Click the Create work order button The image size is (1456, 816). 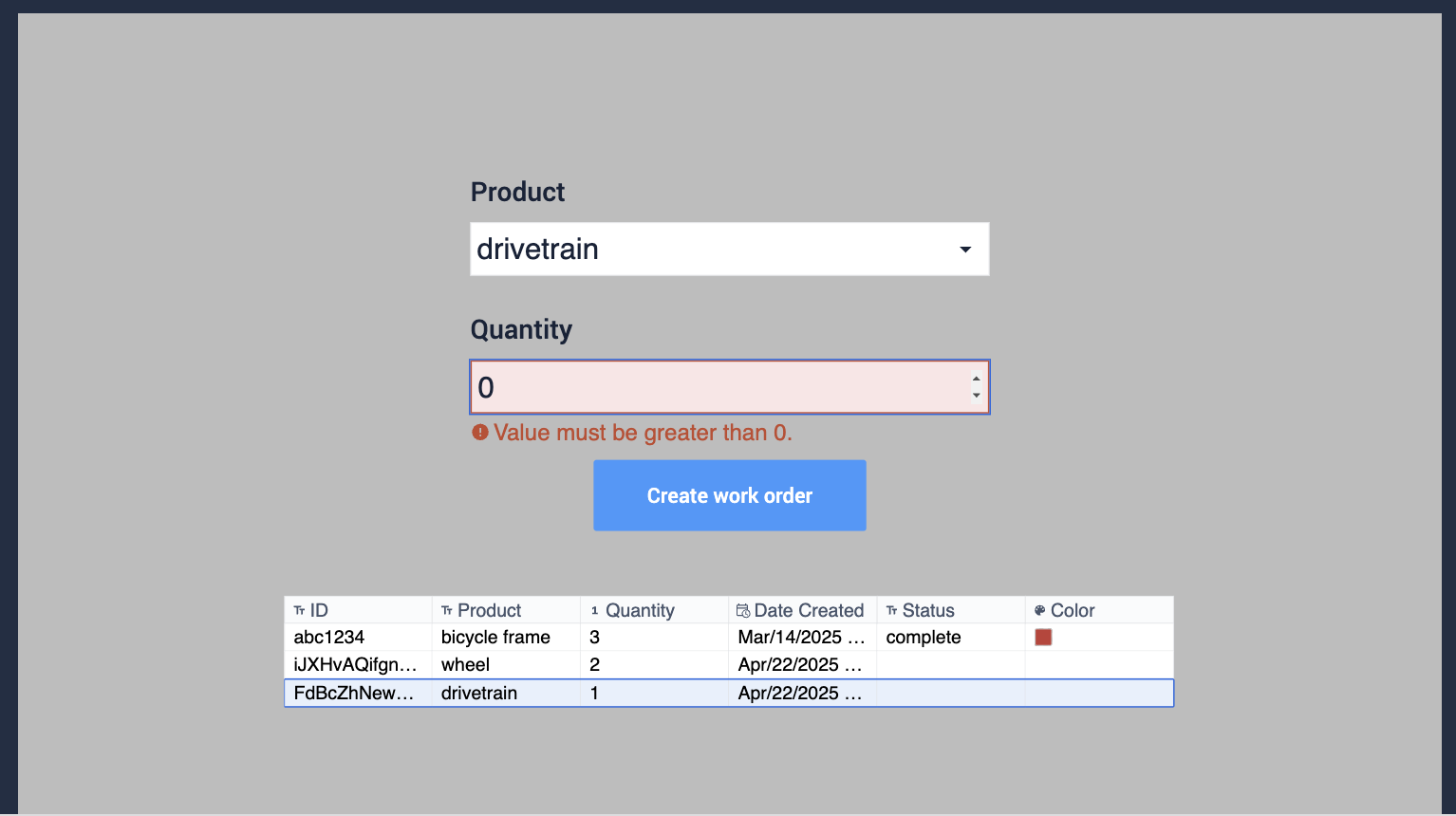click(x=729, y=495)
